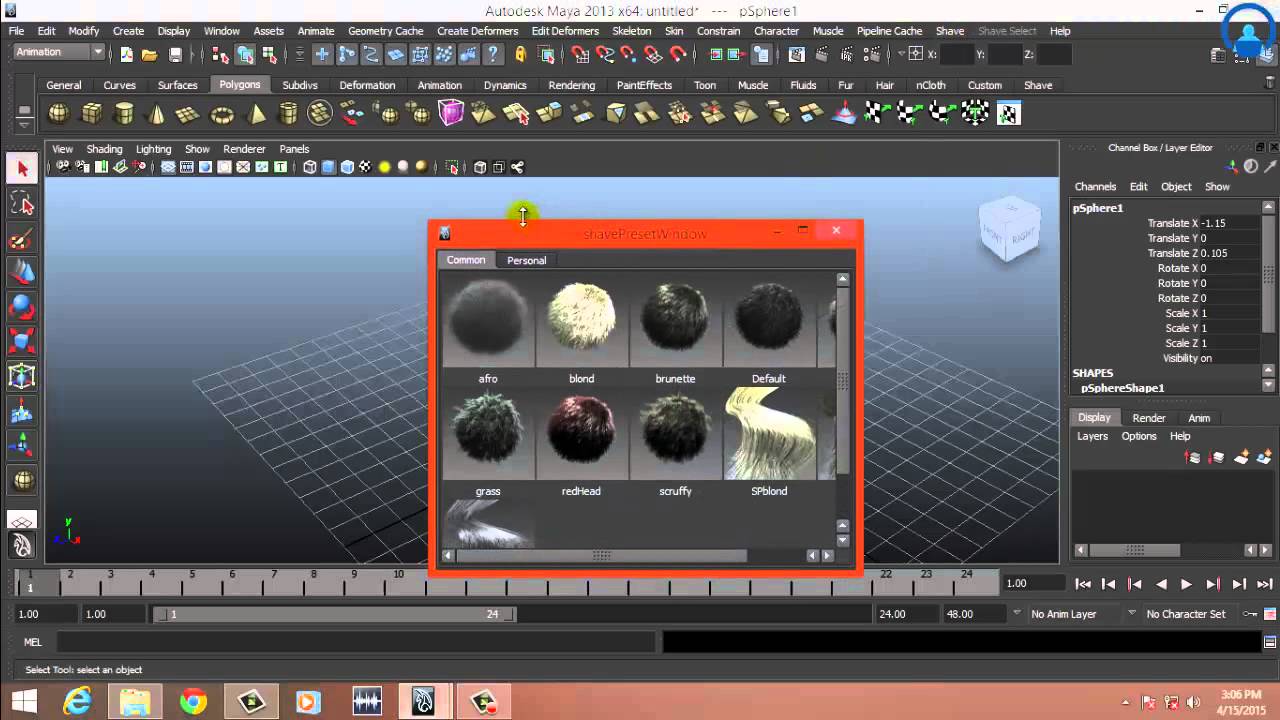Image resolution: width=1280 pixels, height=720 pixels.
Task: Play the animation forwards
Action: click(1186, 584)
